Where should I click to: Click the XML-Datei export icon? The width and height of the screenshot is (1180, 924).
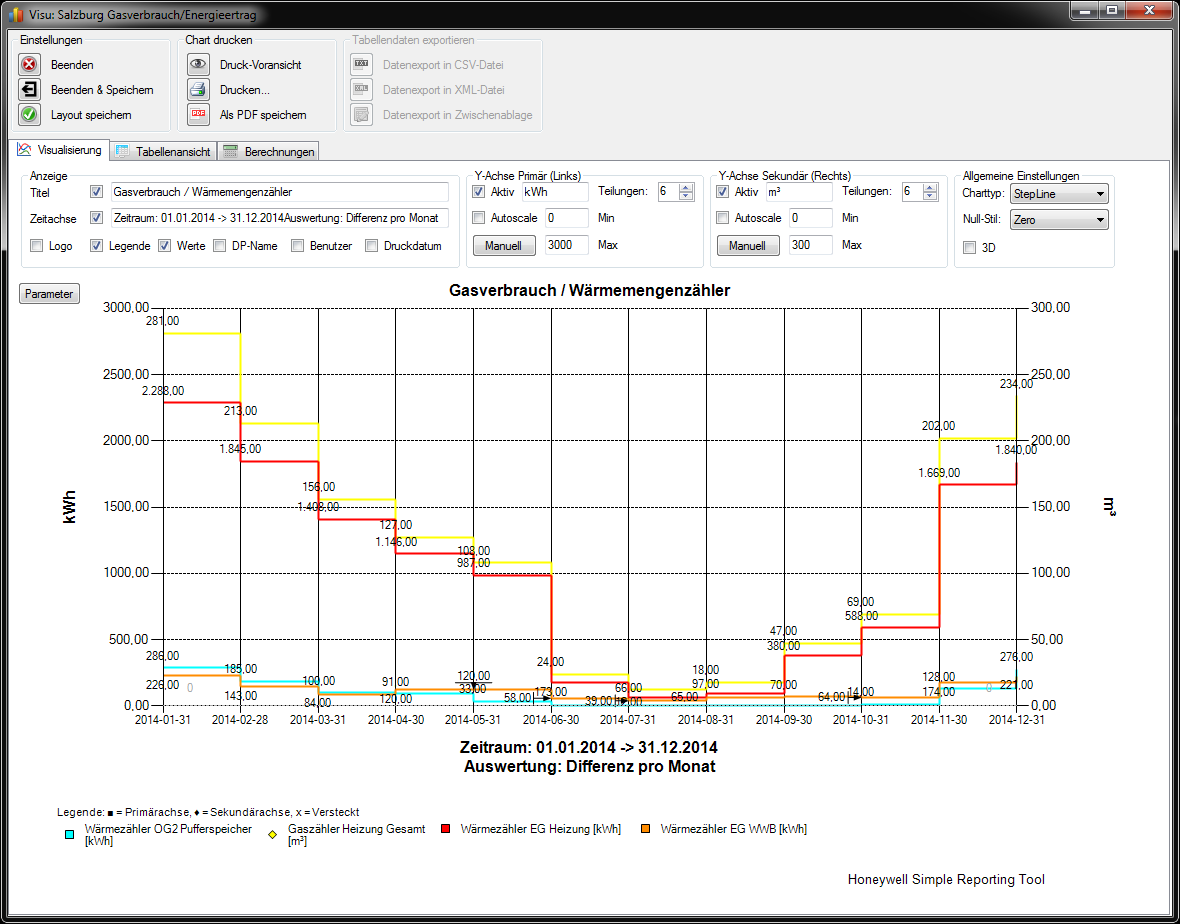[361, 90]
